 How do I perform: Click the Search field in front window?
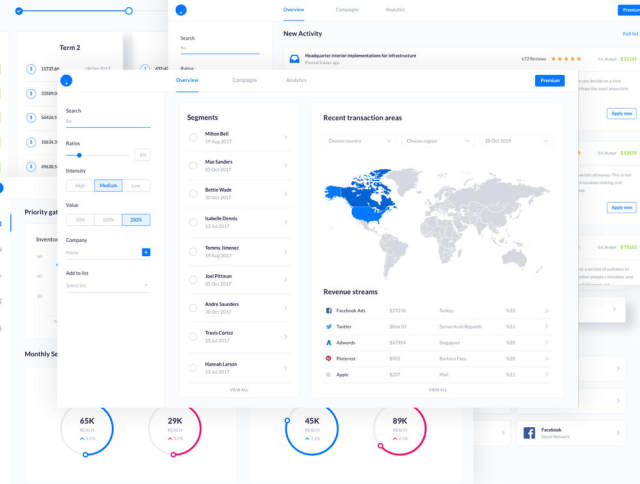108,121
